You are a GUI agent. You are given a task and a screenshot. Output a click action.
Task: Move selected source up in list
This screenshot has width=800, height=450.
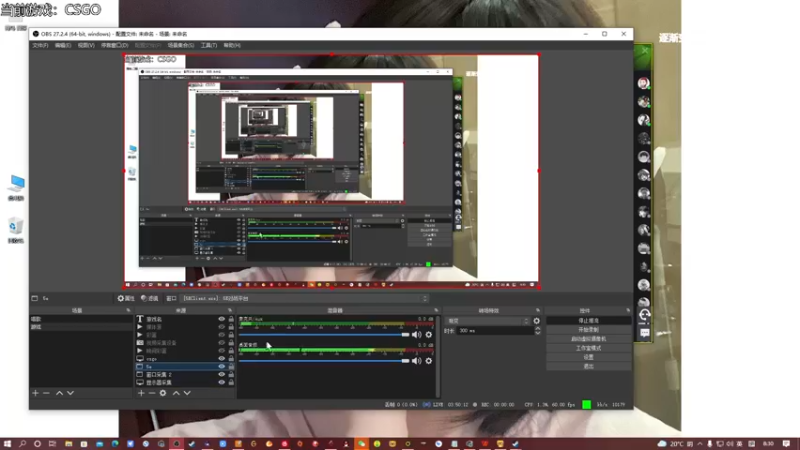(x=176, y=393)
